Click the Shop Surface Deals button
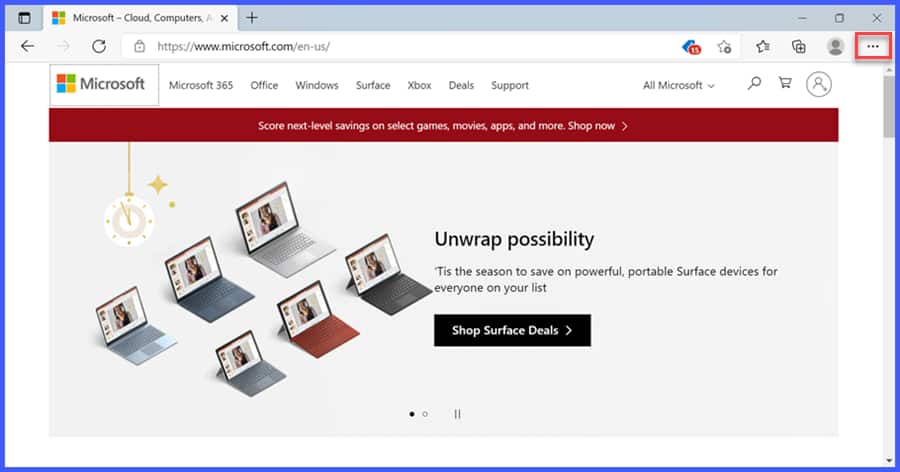 [512, 330]
